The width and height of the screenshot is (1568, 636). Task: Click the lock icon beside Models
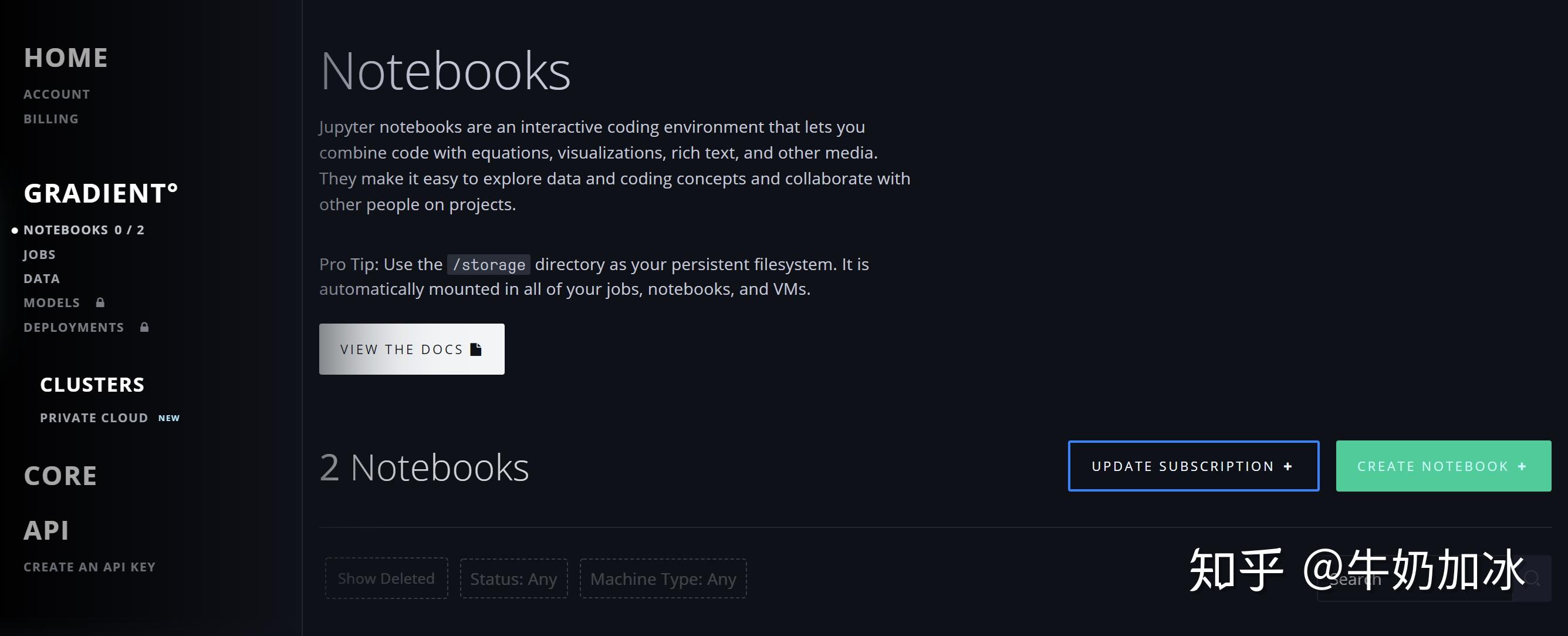click(100, 302)
